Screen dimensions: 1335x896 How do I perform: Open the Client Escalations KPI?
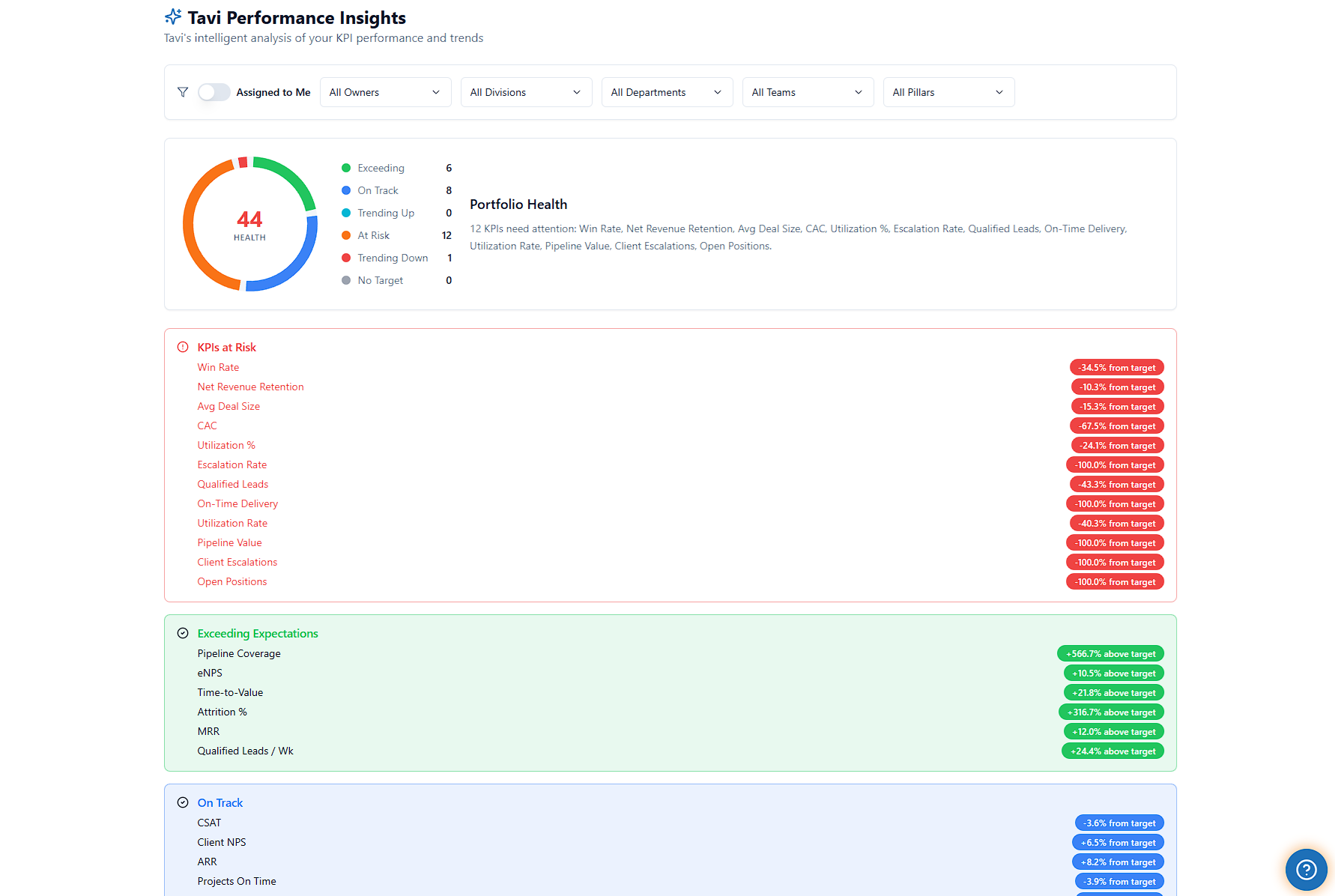(237, 562)
